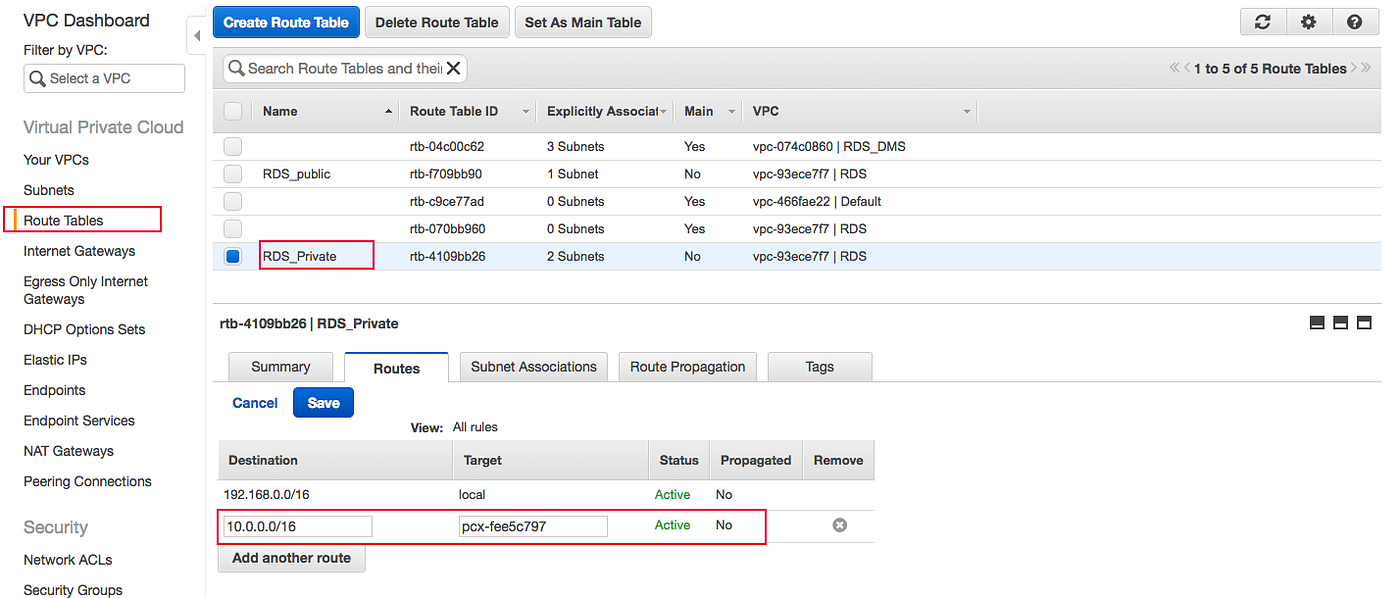This screenshot has width=1400, height=598.
Task: Click the Target field showing pcx-fee5c797
Action: (532, 525)
